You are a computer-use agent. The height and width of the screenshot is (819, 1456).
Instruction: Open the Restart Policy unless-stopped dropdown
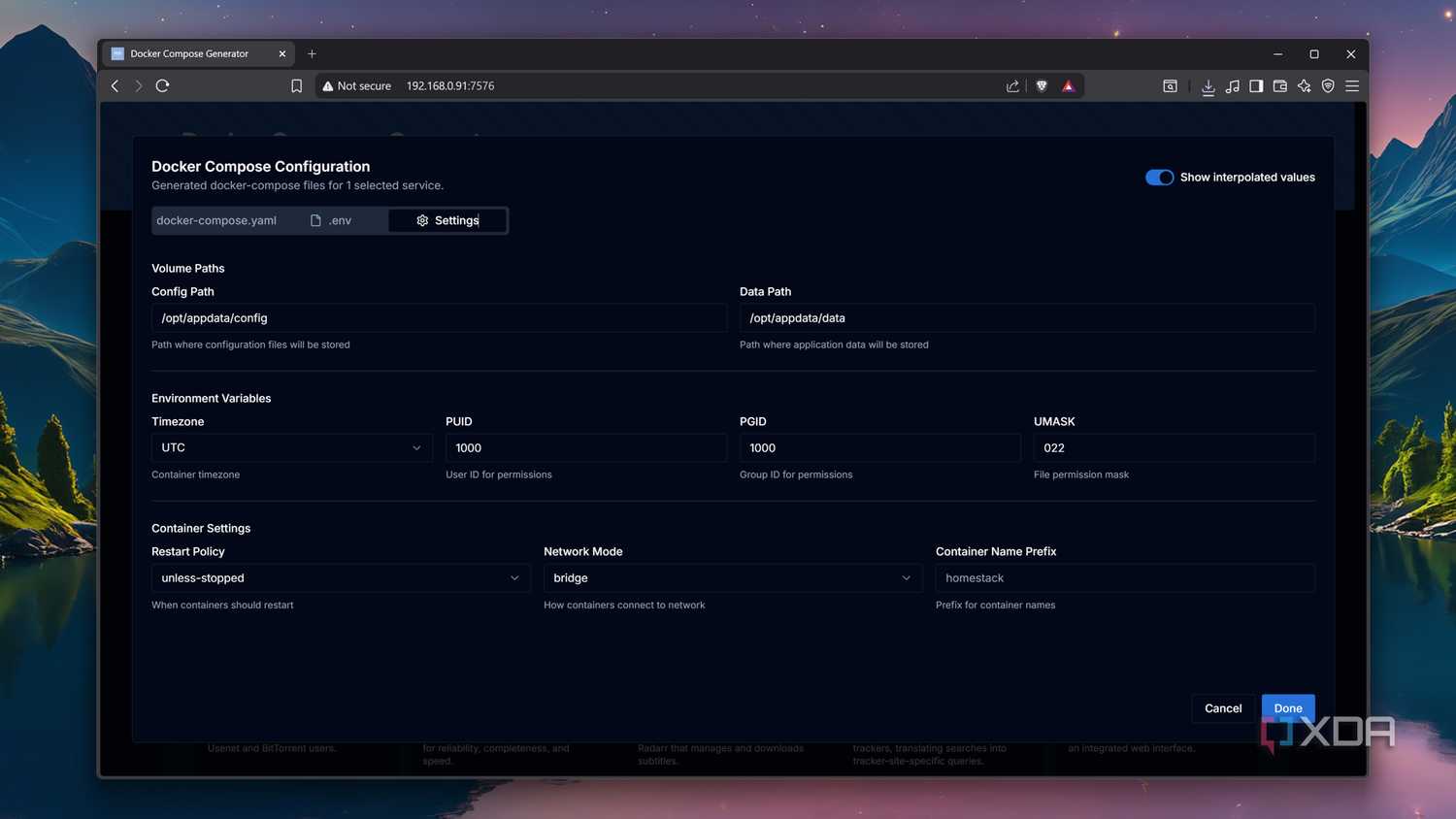(x=341, y=577)
